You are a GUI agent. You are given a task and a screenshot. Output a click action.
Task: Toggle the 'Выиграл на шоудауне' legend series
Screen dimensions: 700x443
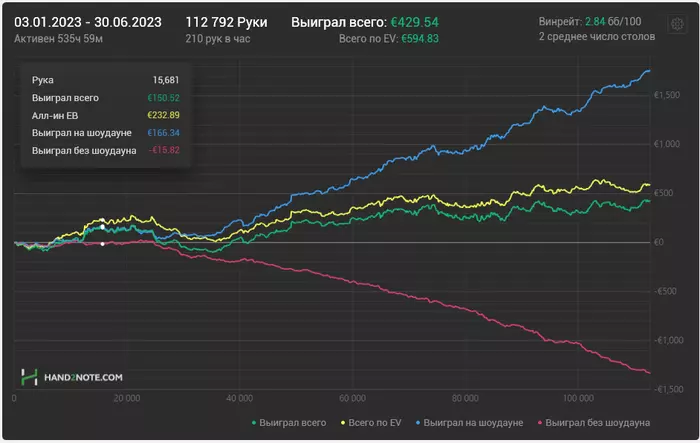469,422
